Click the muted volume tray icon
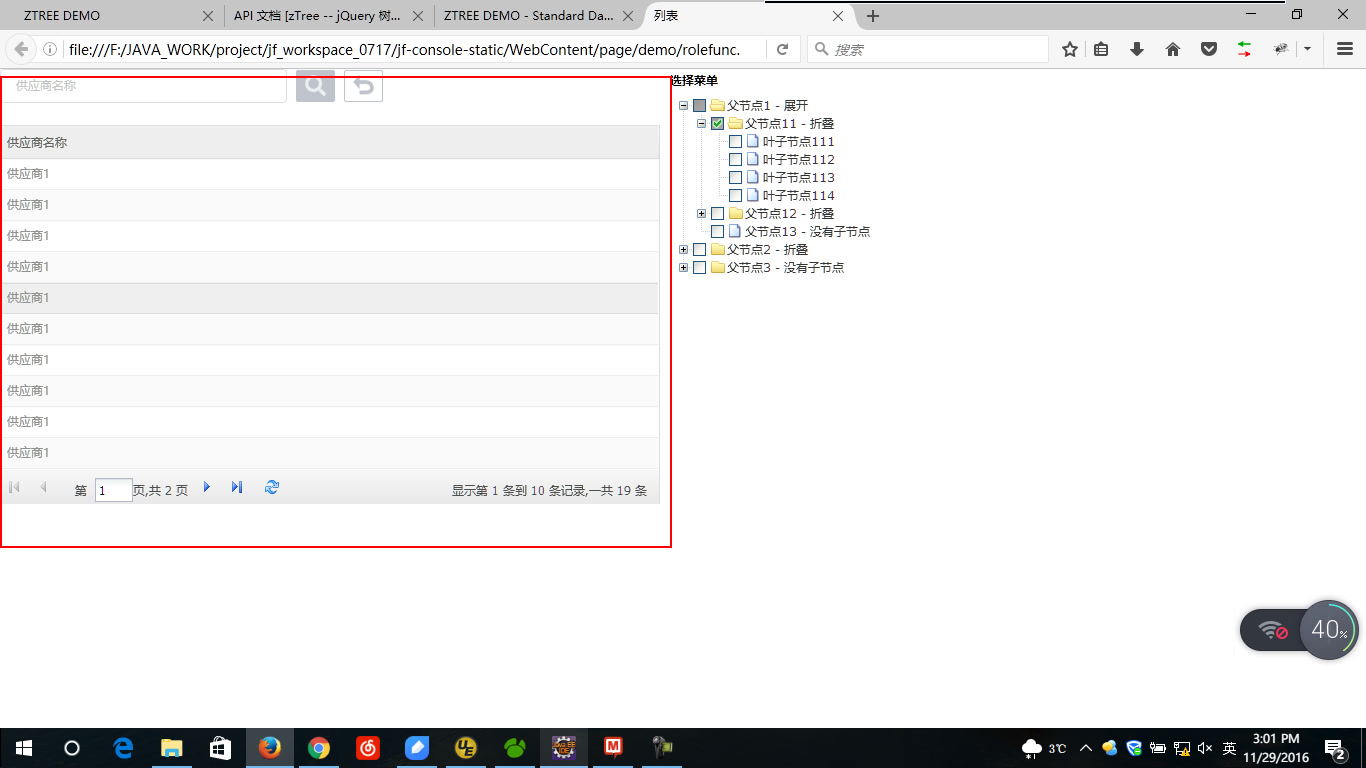 (x=1205, y=748)
